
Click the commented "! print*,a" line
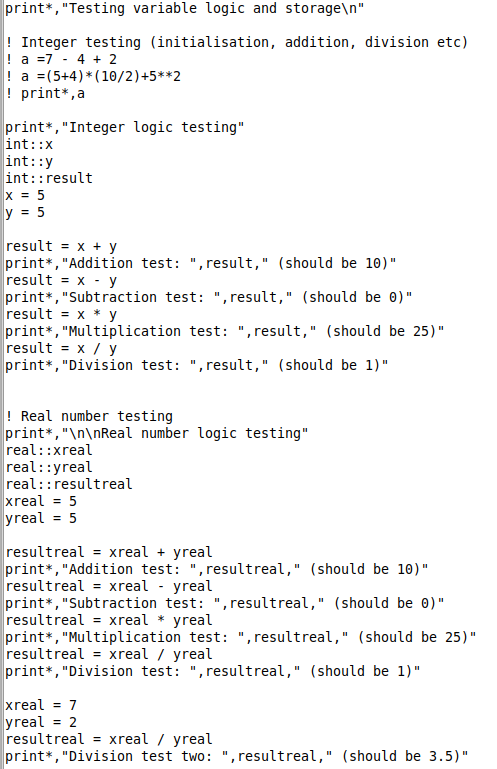45,94
